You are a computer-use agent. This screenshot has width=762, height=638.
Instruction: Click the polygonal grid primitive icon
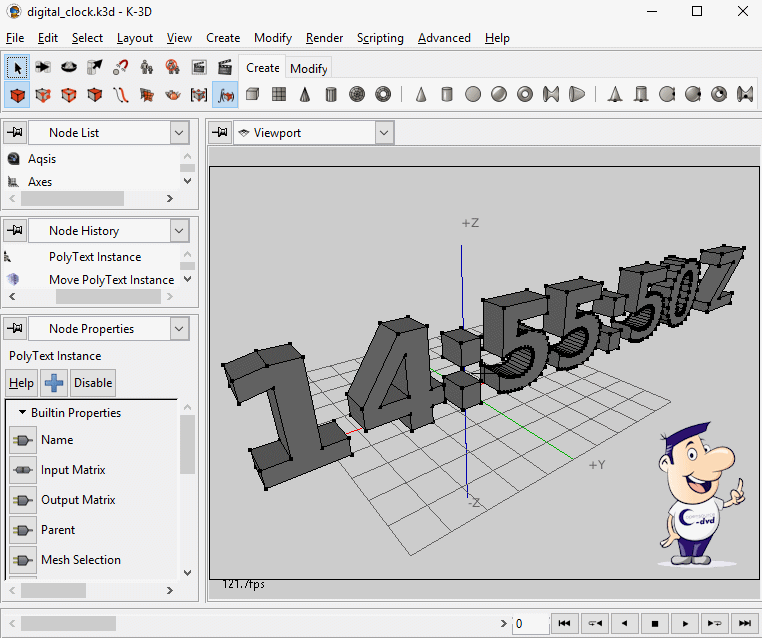pyautogui.click(x=279, y=95)
